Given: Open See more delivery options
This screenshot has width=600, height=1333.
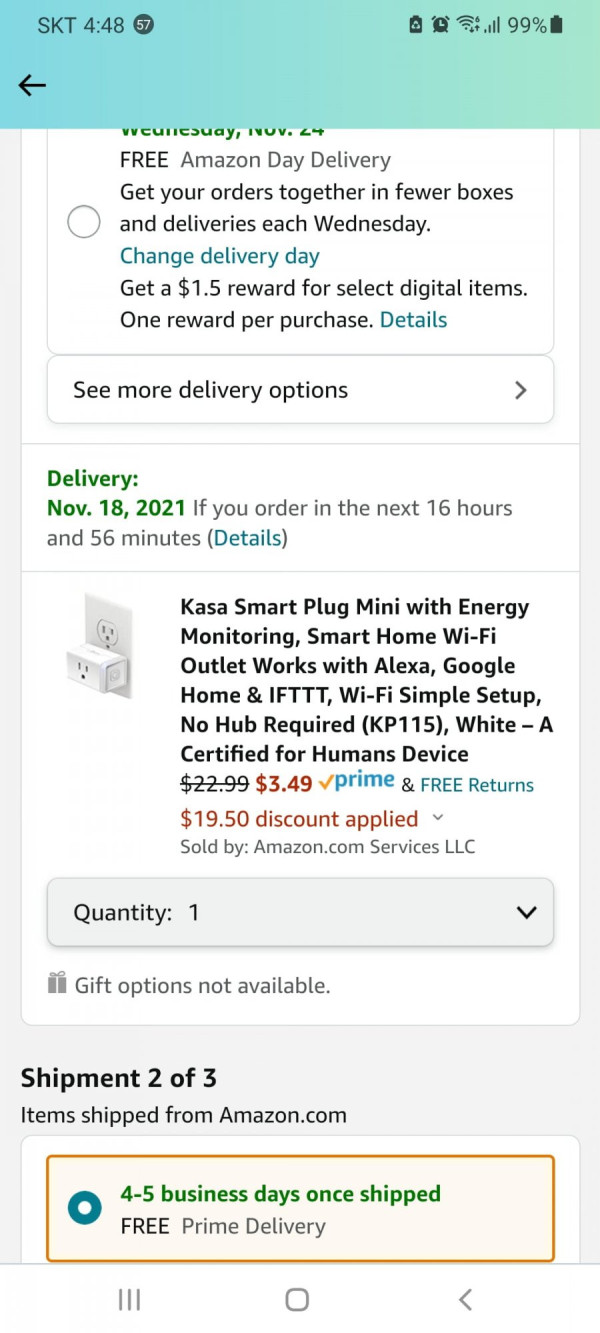Looking at the screenshot, I should click(x=300, y=390).
